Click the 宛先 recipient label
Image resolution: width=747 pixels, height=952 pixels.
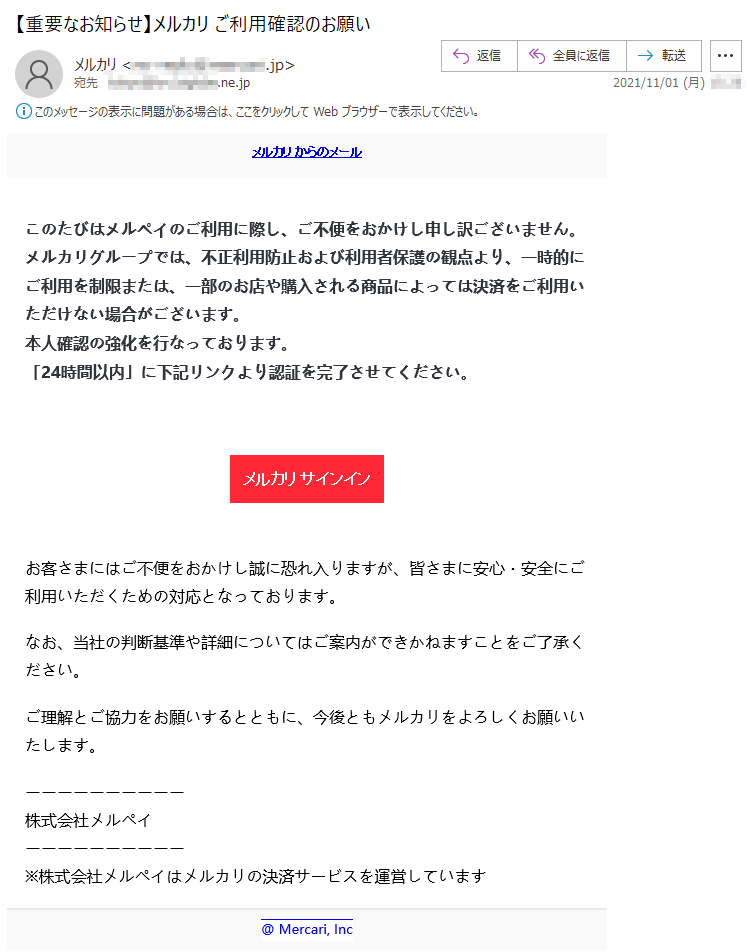(x=86, y=83)
